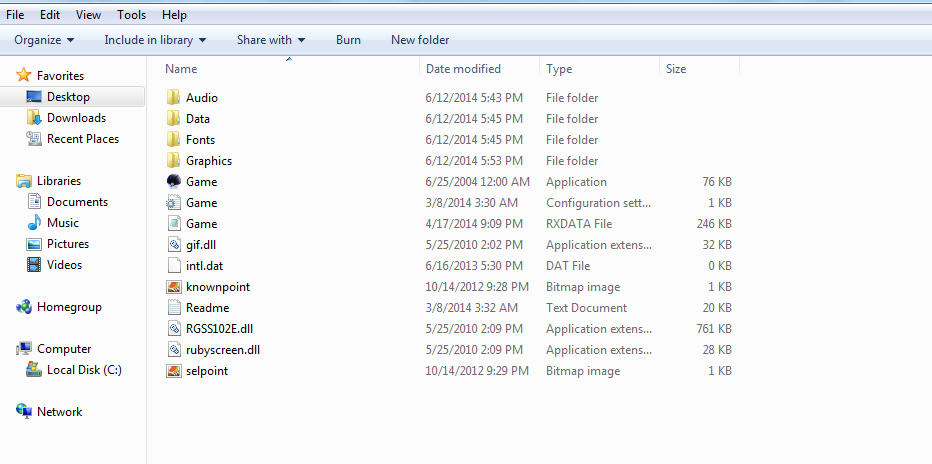Sort files by Date modified column
Screen dimensions: 932x464
[463, 69]
